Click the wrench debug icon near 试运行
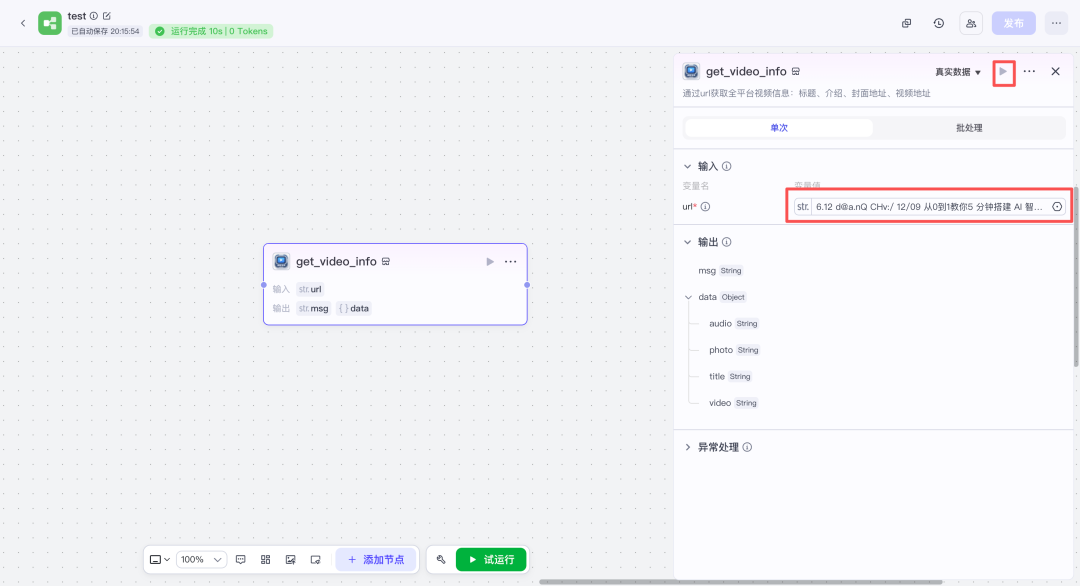Image resolution: width=1080 pixels, height=586 pixels. pos(441,560)
